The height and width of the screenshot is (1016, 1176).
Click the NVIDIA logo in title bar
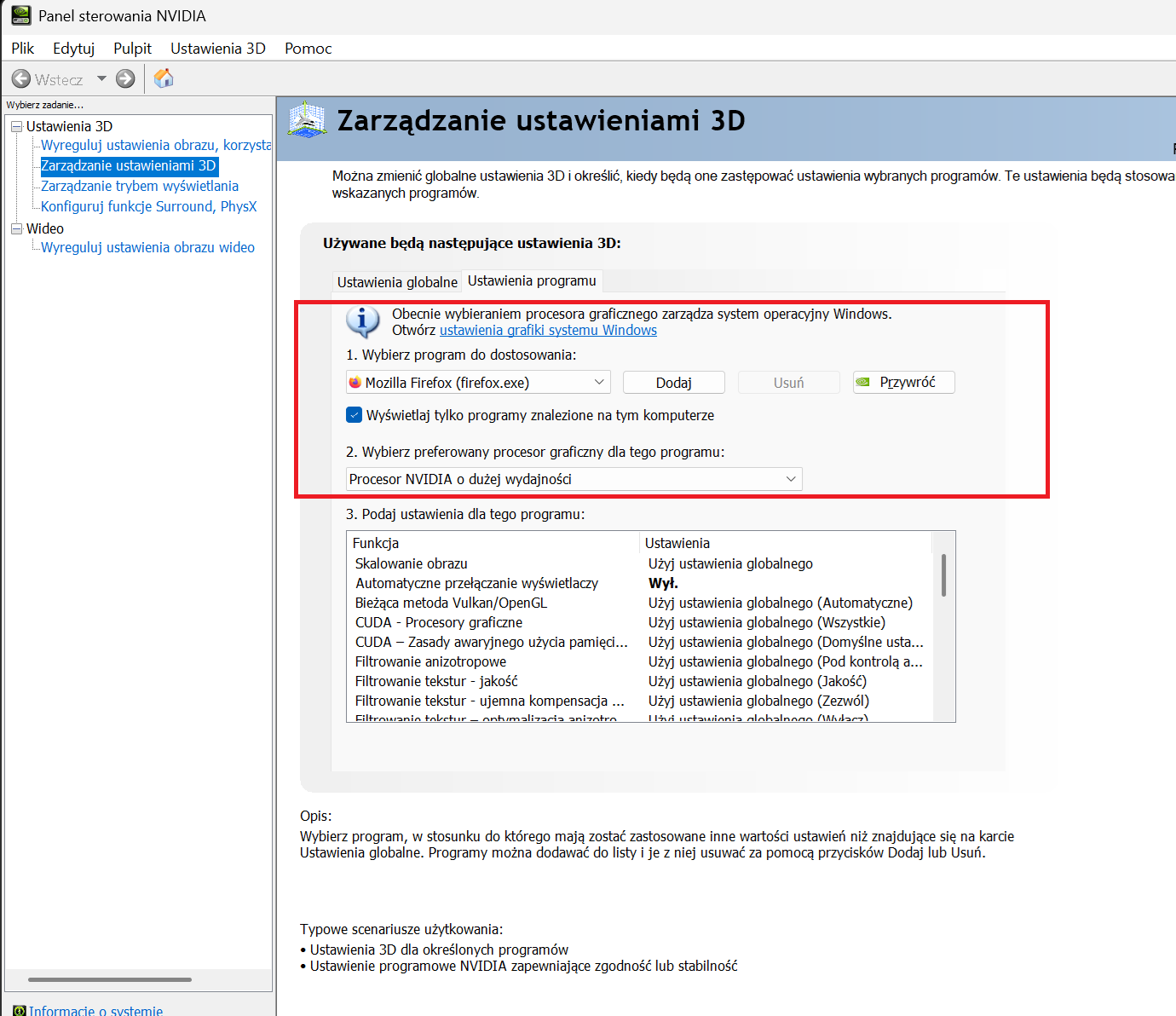click(x=20, y=15)
